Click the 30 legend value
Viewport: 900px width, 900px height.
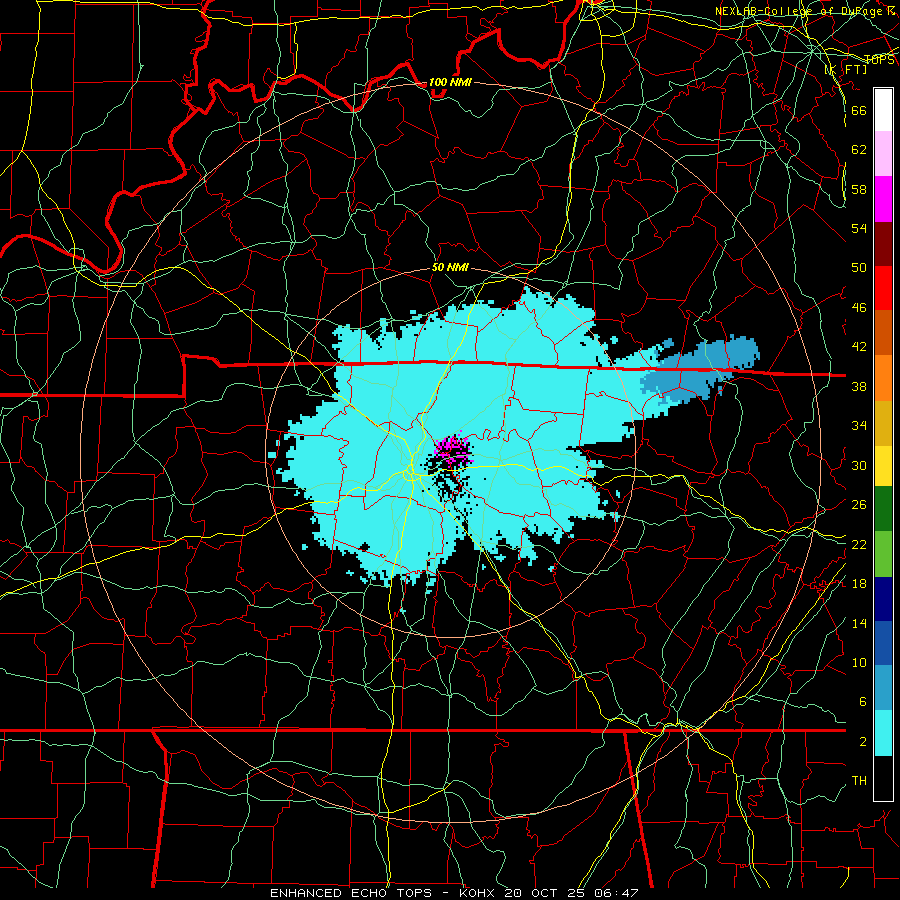coord(859,465)
